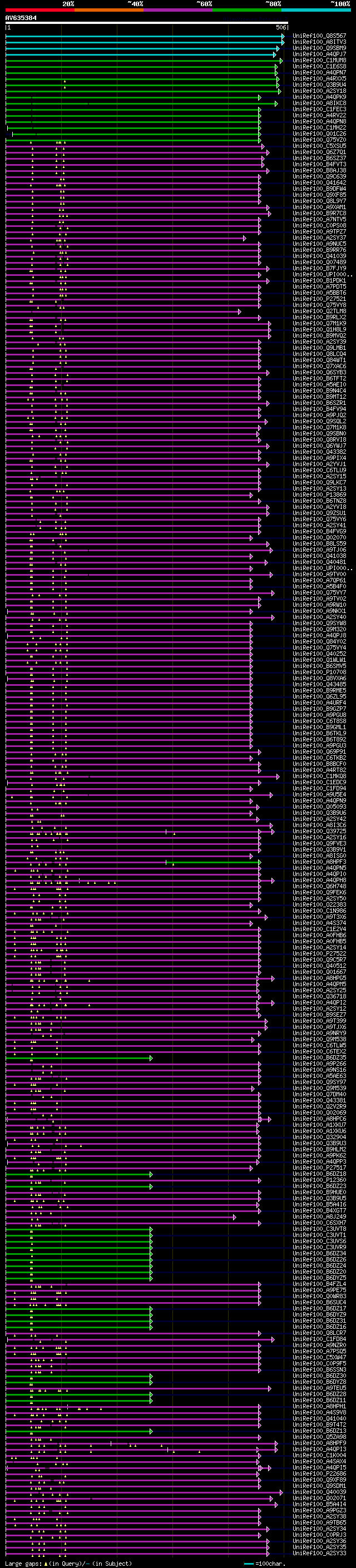This screenshot has width=356, height=1568.
Task: Open hit UniRef100_C1E6S8
Action: (319, 66)
